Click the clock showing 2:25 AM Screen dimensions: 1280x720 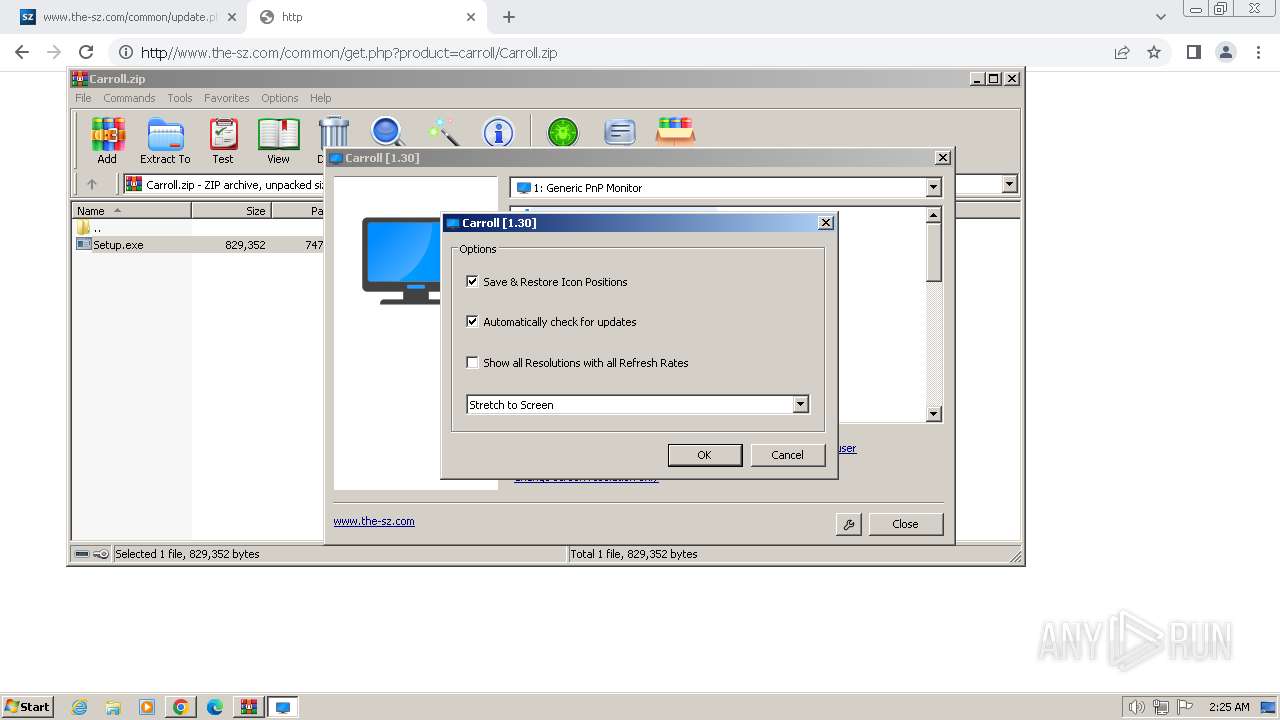point(1229,707)
